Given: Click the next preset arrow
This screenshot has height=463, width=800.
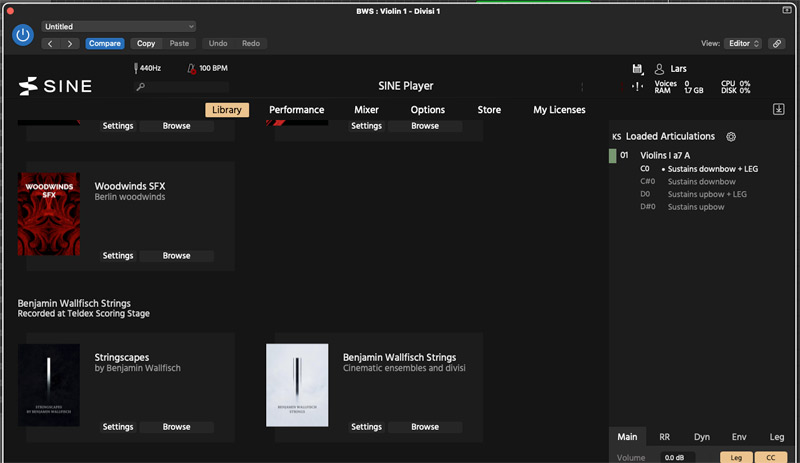Looking at the screenshot, I should point(70,44).
